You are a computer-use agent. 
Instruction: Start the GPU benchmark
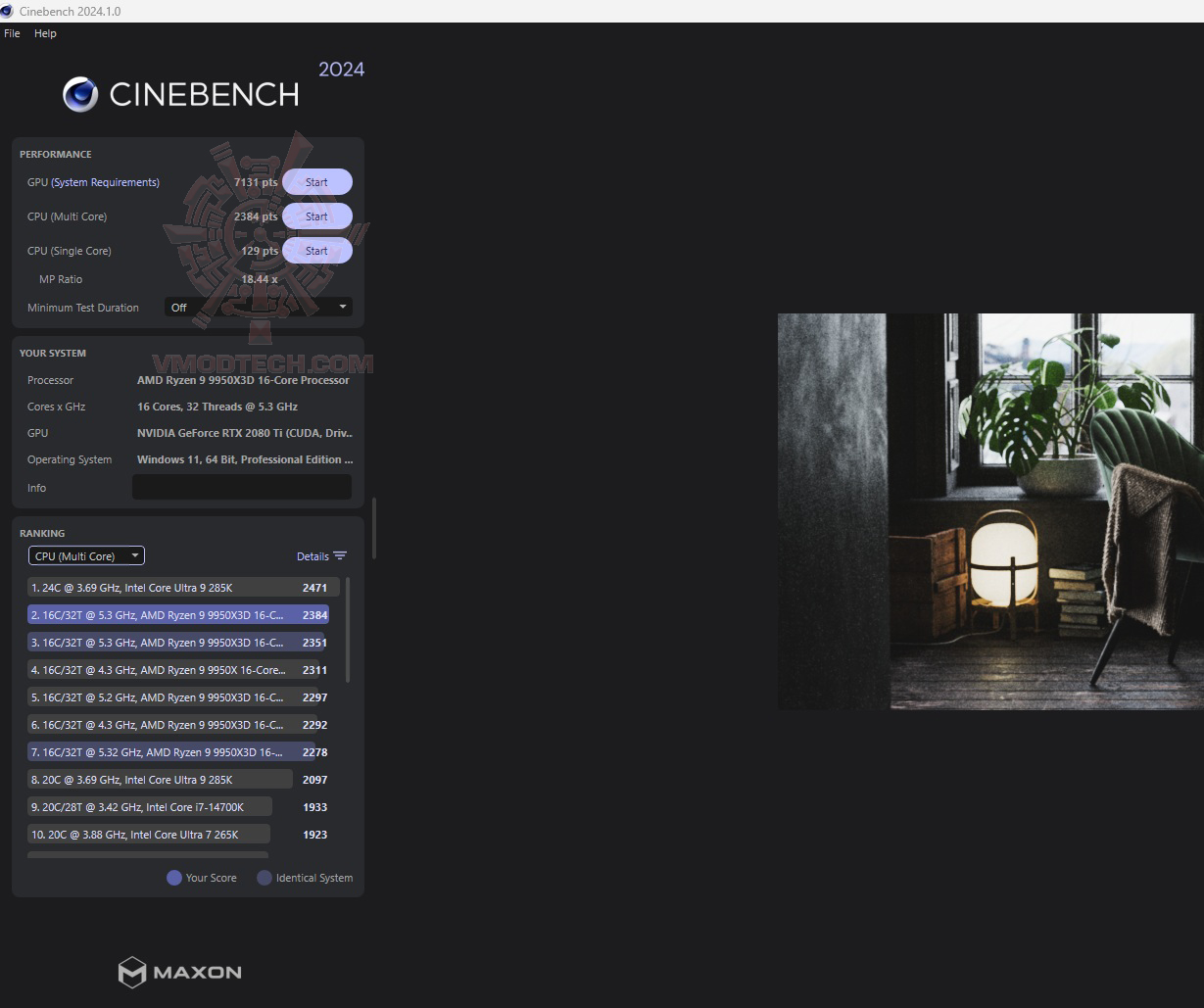316,182
